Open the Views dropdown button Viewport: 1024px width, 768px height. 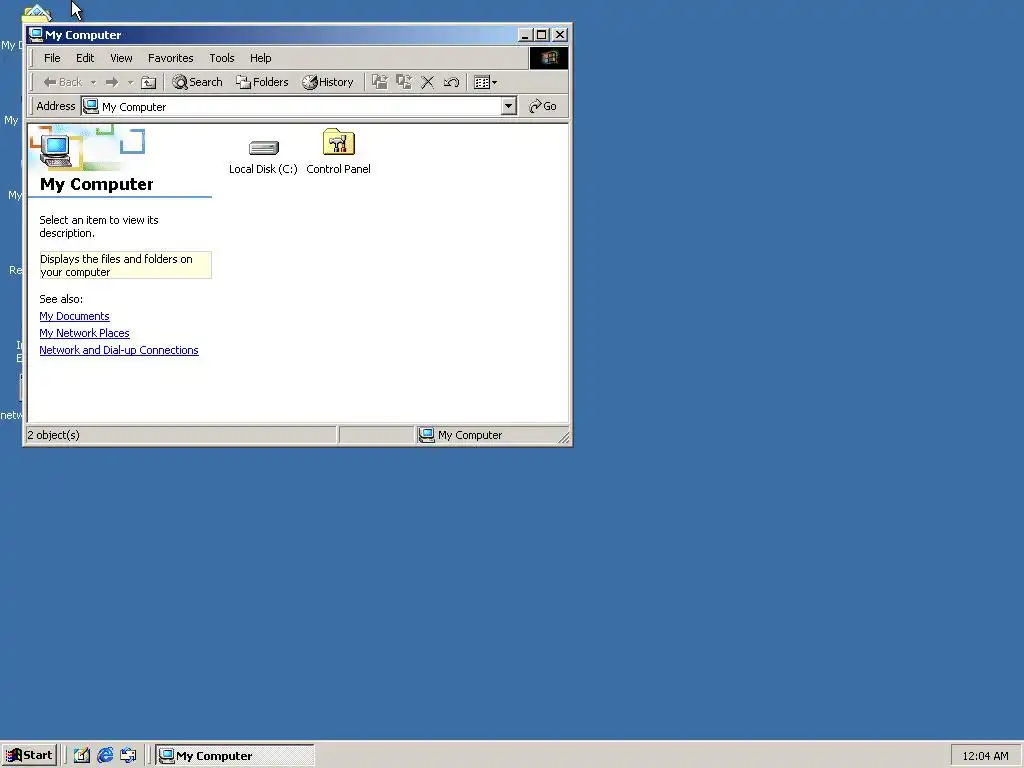tap(485, 82)
